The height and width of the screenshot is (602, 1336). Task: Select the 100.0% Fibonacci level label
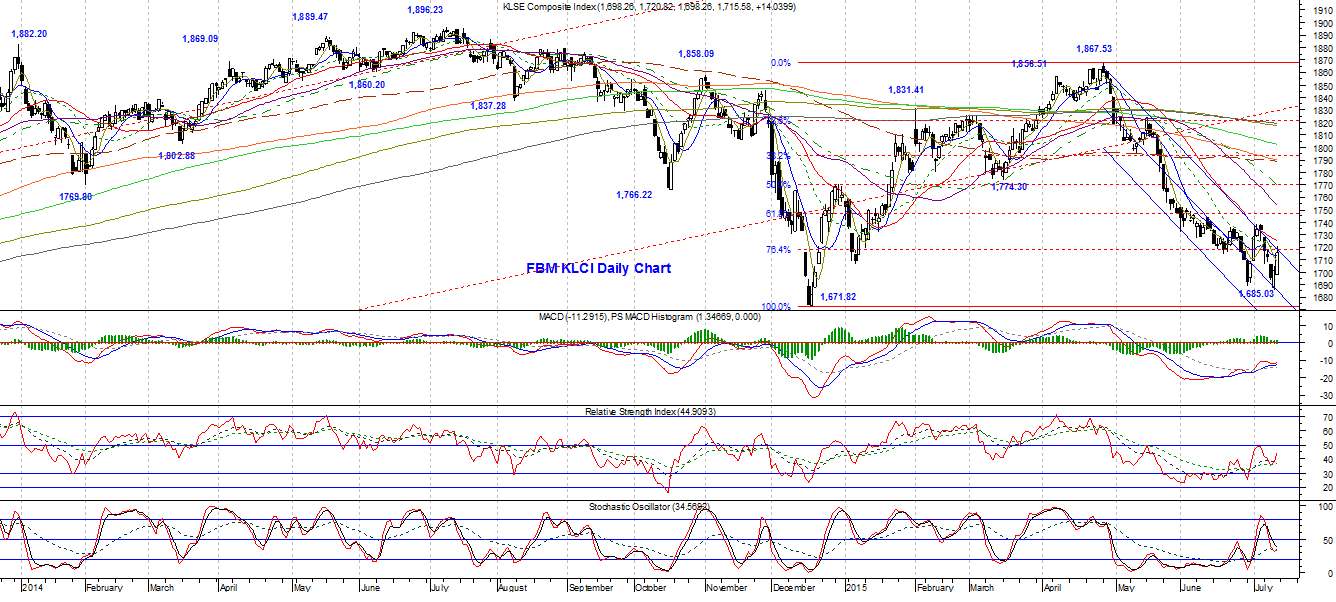click(x=777, y=306)
